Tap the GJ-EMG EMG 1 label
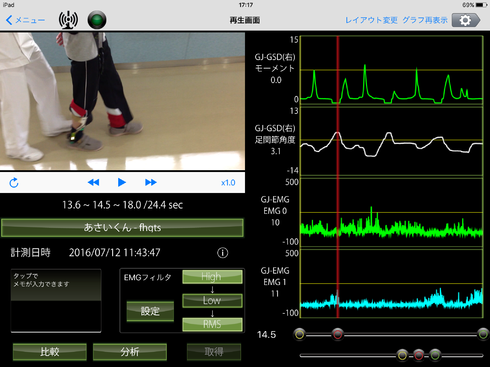This screenshot has height=367, width=490. pos(275,276)
